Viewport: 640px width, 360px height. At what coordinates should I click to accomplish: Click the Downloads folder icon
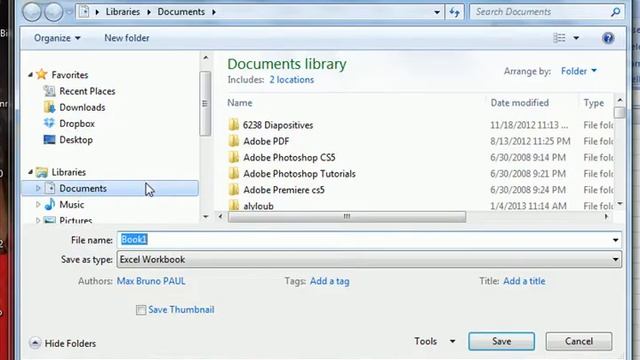49,107
